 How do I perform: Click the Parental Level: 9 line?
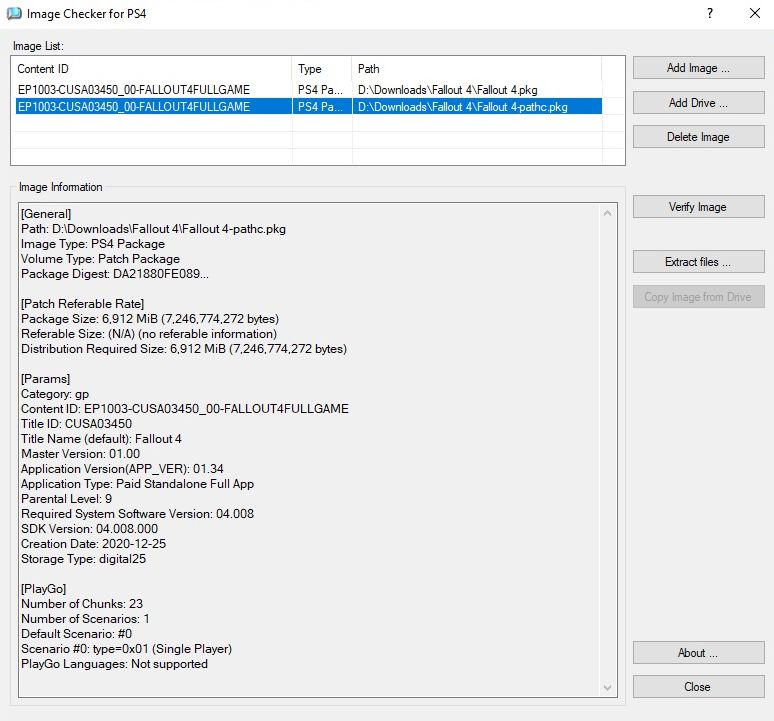67,499
